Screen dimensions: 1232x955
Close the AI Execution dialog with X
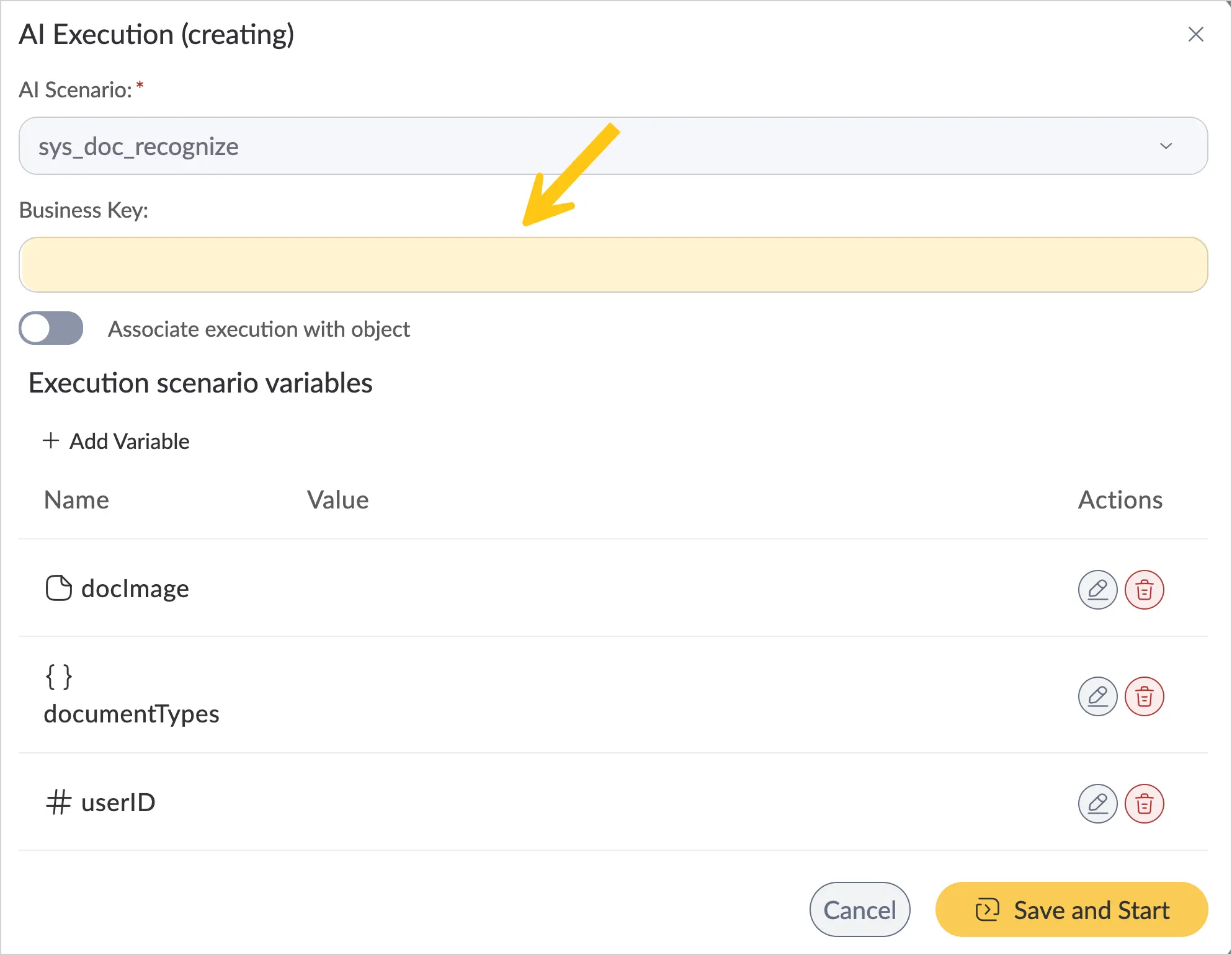[x=1195, y=34]
